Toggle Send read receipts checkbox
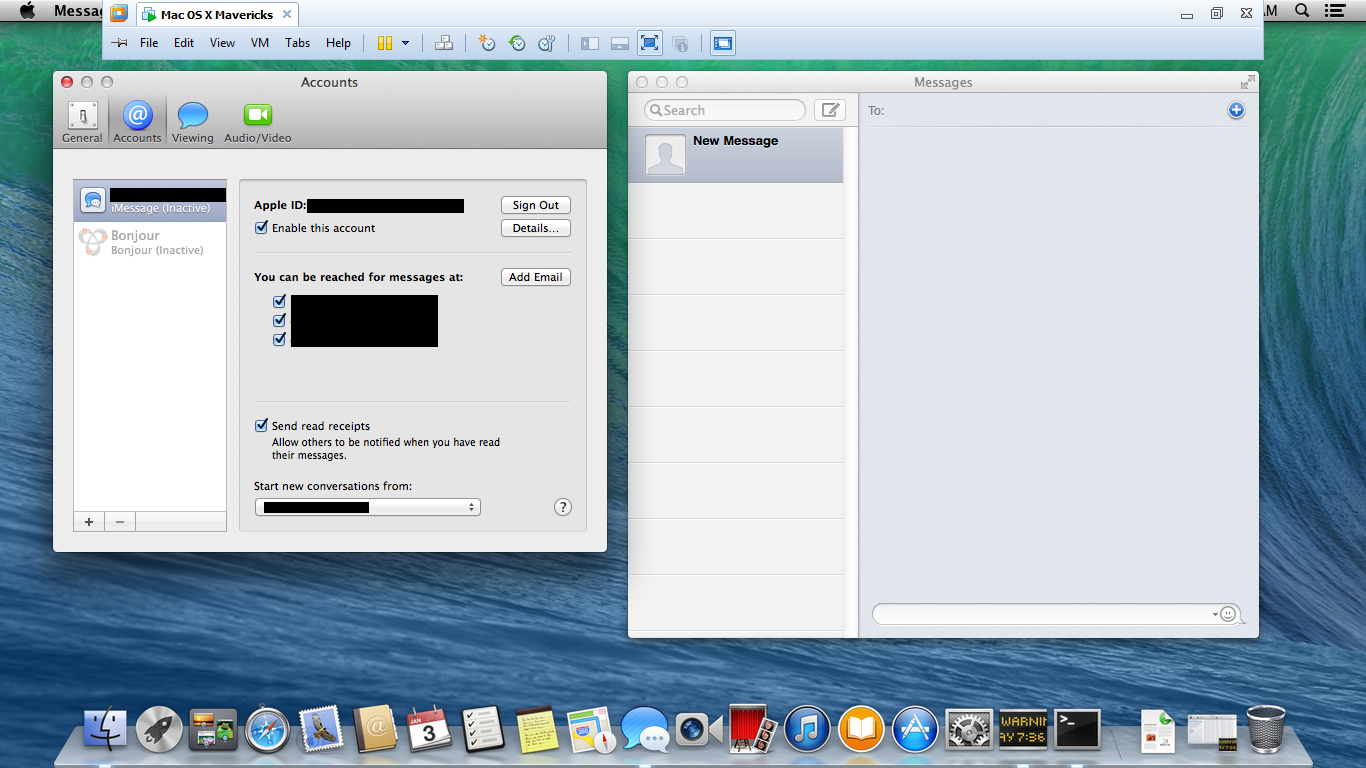Image resolution: width=1366 pixels, height=768 pixels. click(x=262, y=425)
